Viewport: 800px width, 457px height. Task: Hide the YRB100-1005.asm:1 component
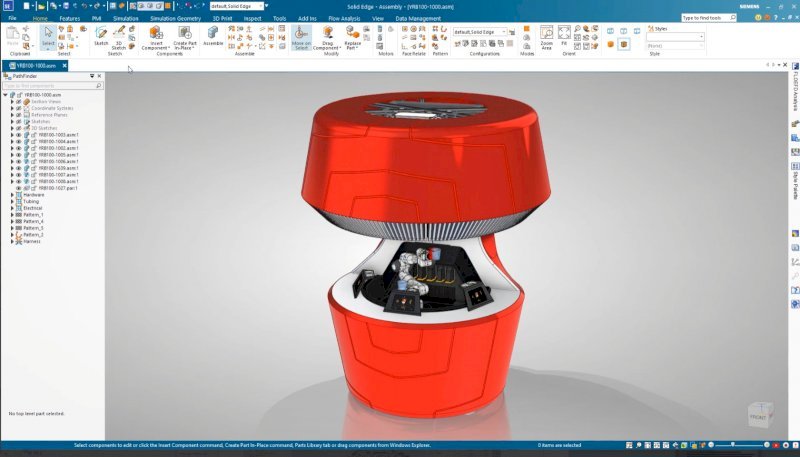click(19, 155)
